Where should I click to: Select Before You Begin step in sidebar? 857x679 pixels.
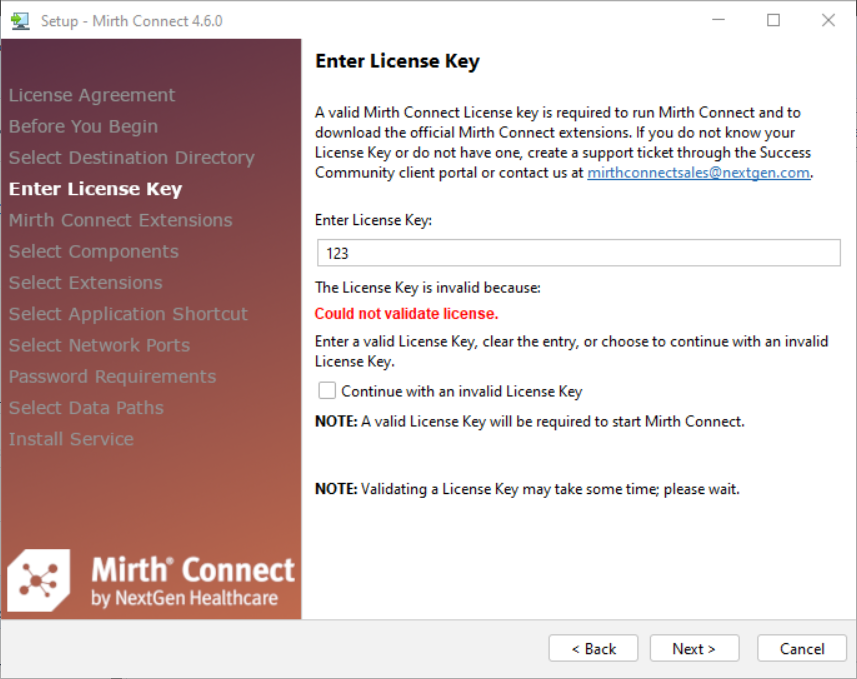(x=83, y=126)
